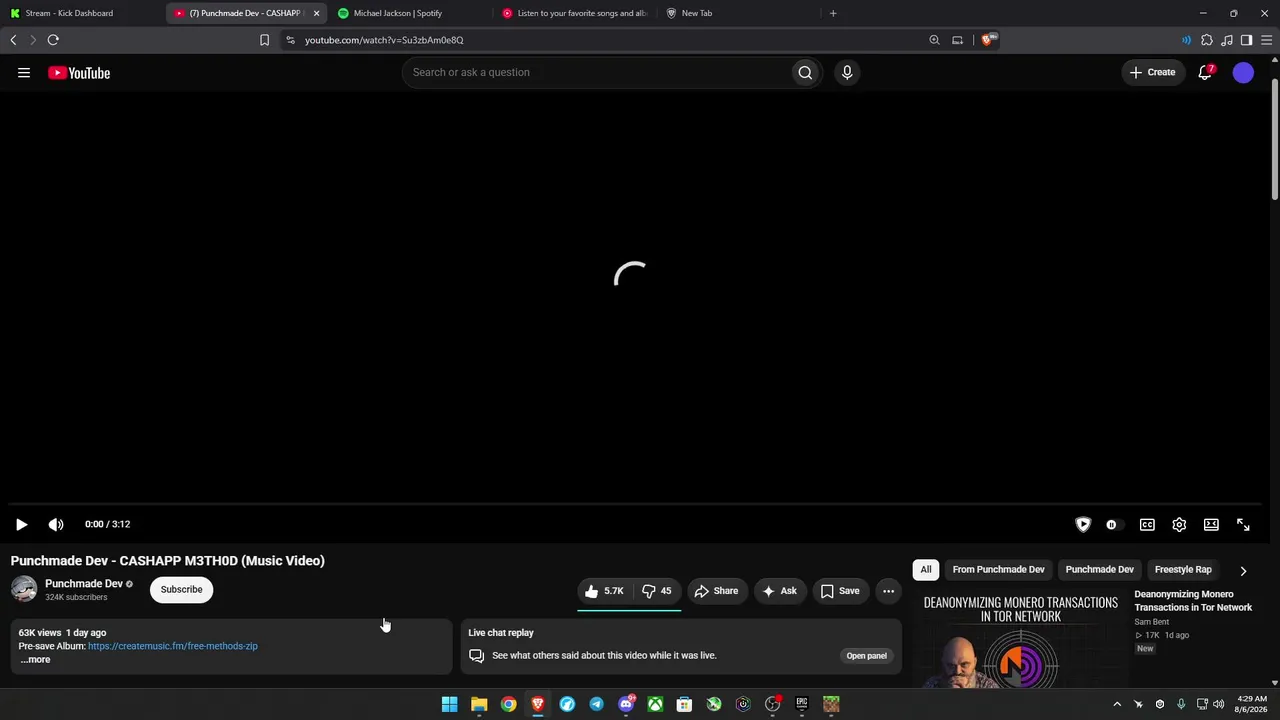Switch to Michael Jackson Spotify tab
Image resolution: width=1280 pixels, height=720 pixels.
point(408,13)
